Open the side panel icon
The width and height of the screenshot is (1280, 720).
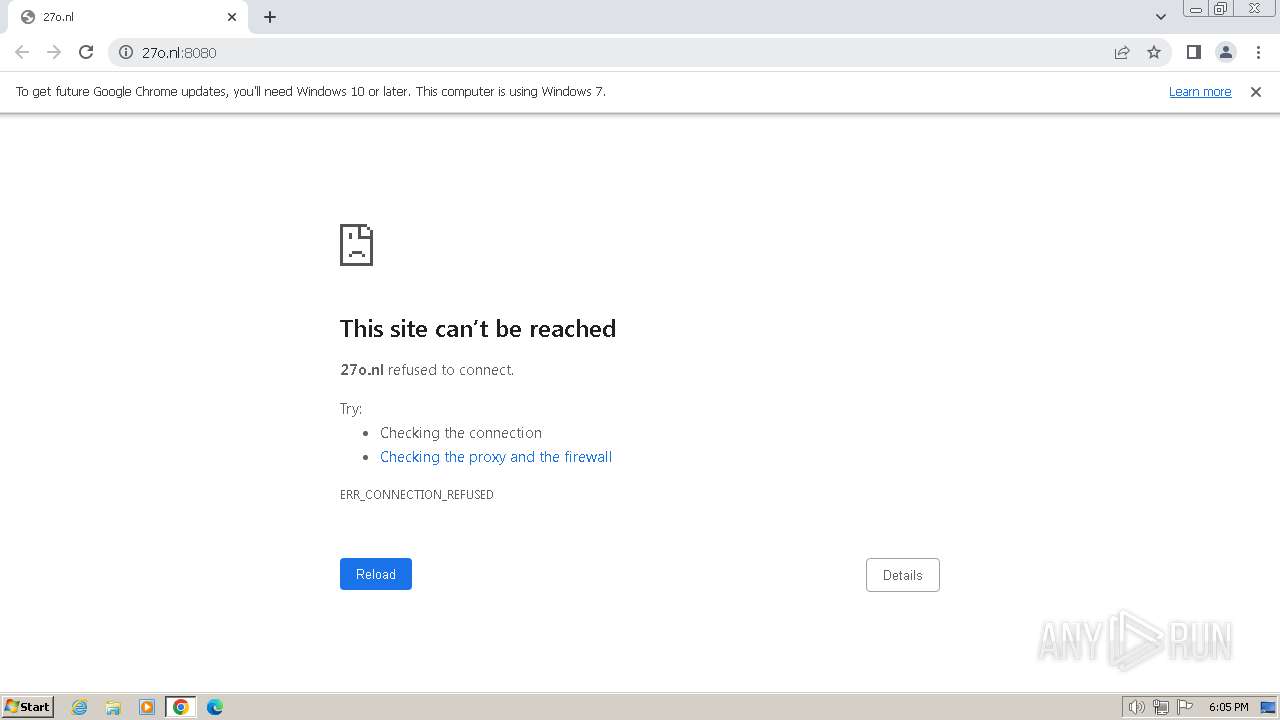pos(1193,52)
